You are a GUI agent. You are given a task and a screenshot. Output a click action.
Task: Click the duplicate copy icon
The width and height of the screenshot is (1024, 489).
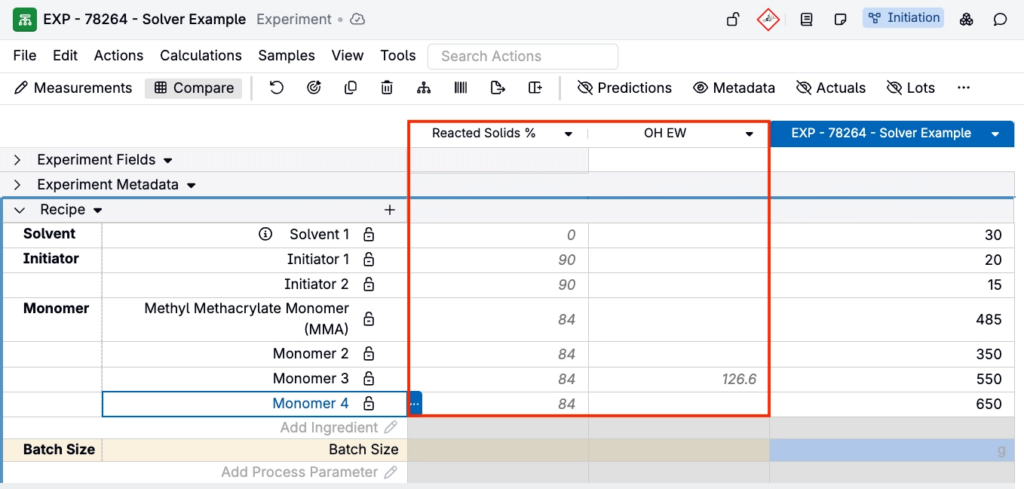pos(351,87)
